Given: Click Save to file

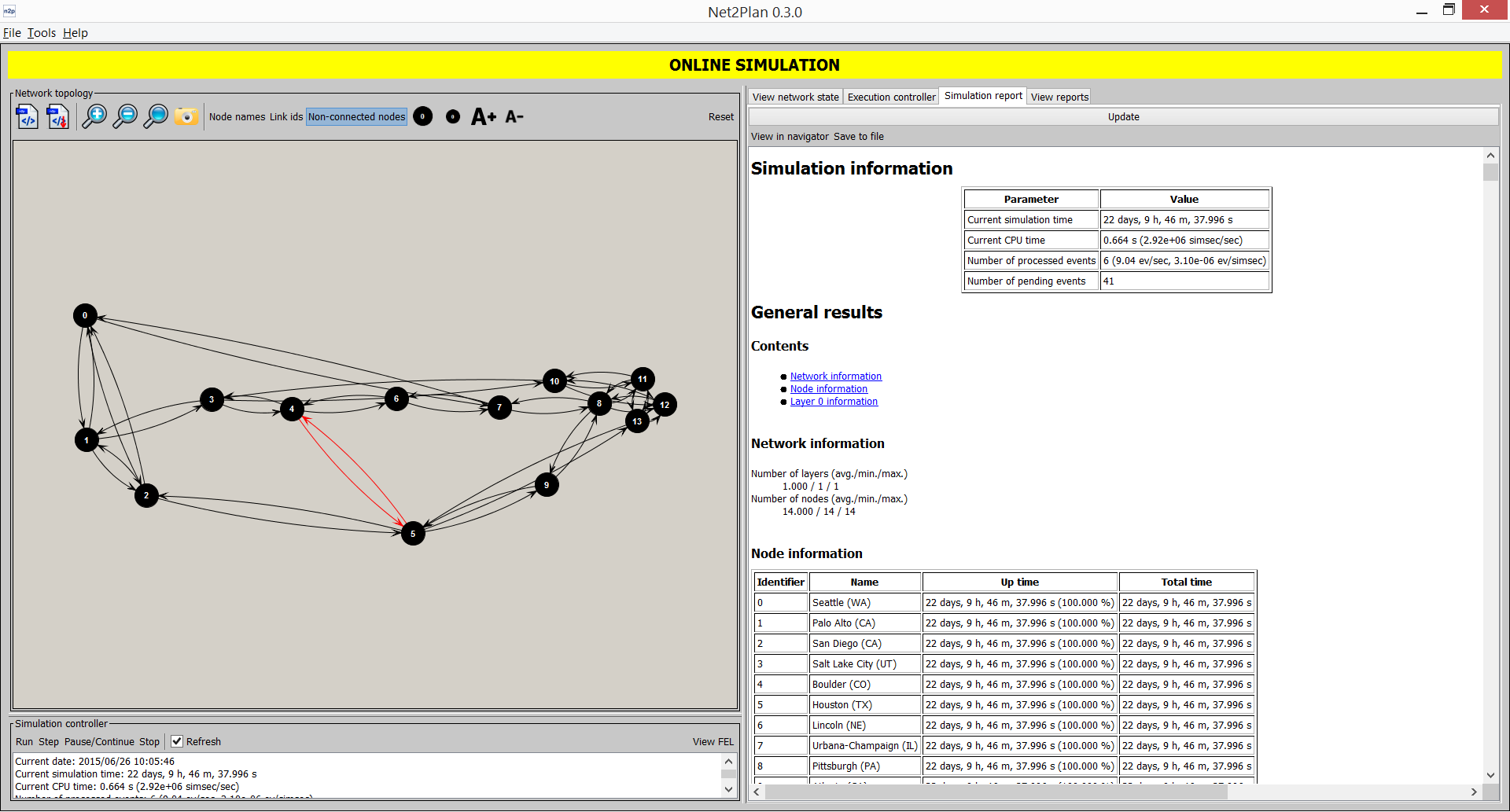Looking at the screenshot, I should [x=859, y=137].
